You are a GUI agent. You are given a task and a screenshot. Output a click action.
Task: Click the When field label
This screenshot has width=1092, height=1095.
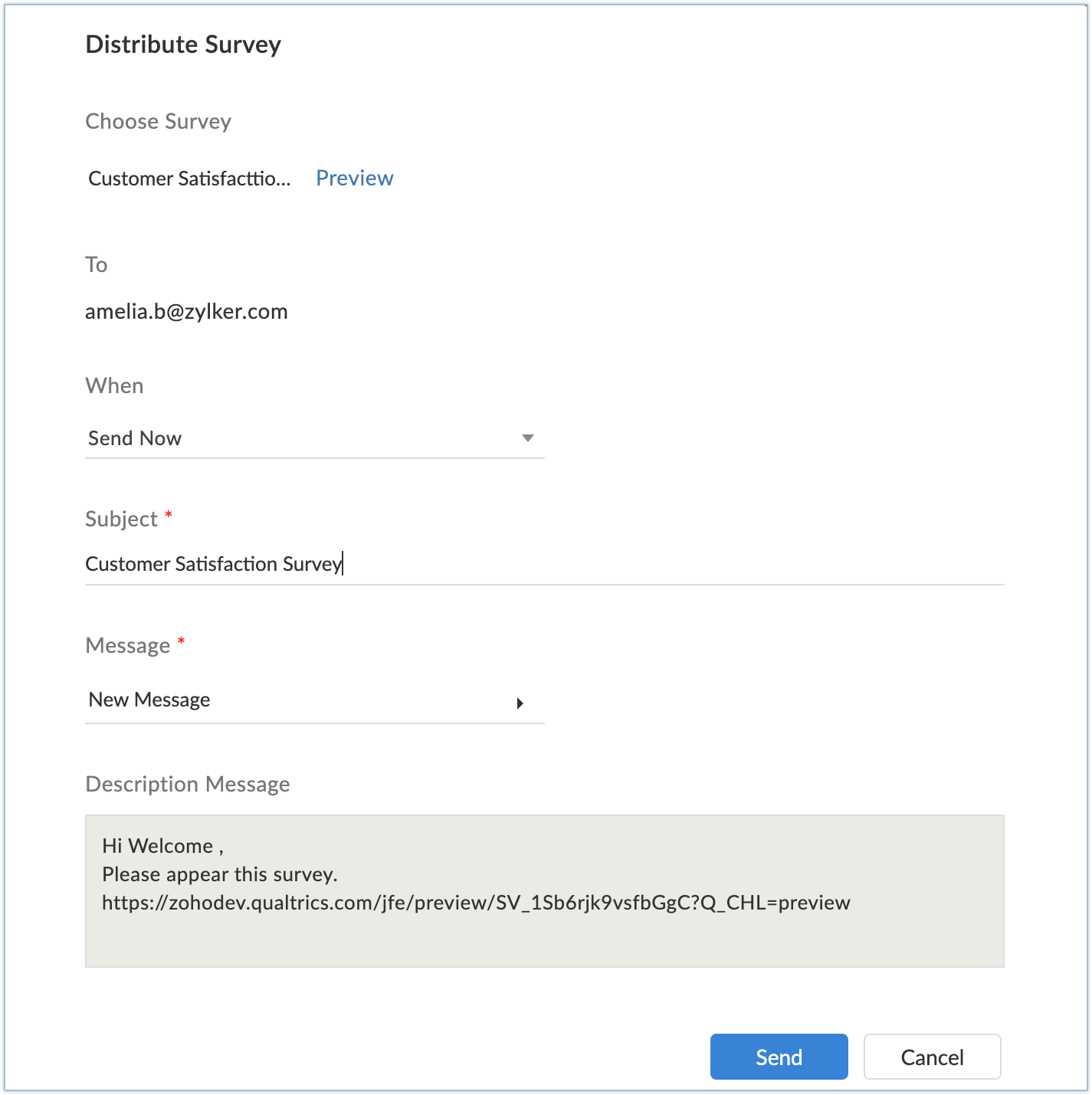pyautogui.click(x=114, y=385)
